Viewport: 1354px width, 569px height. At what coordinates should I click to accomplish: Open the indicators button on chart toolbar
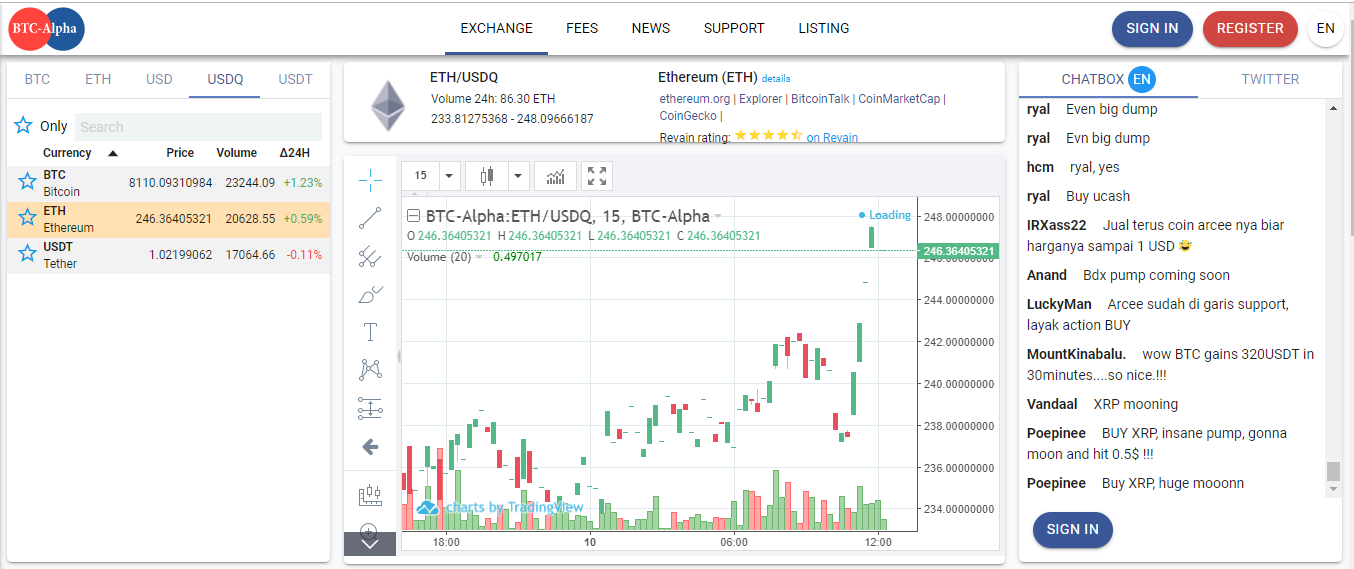click(555, 176)
